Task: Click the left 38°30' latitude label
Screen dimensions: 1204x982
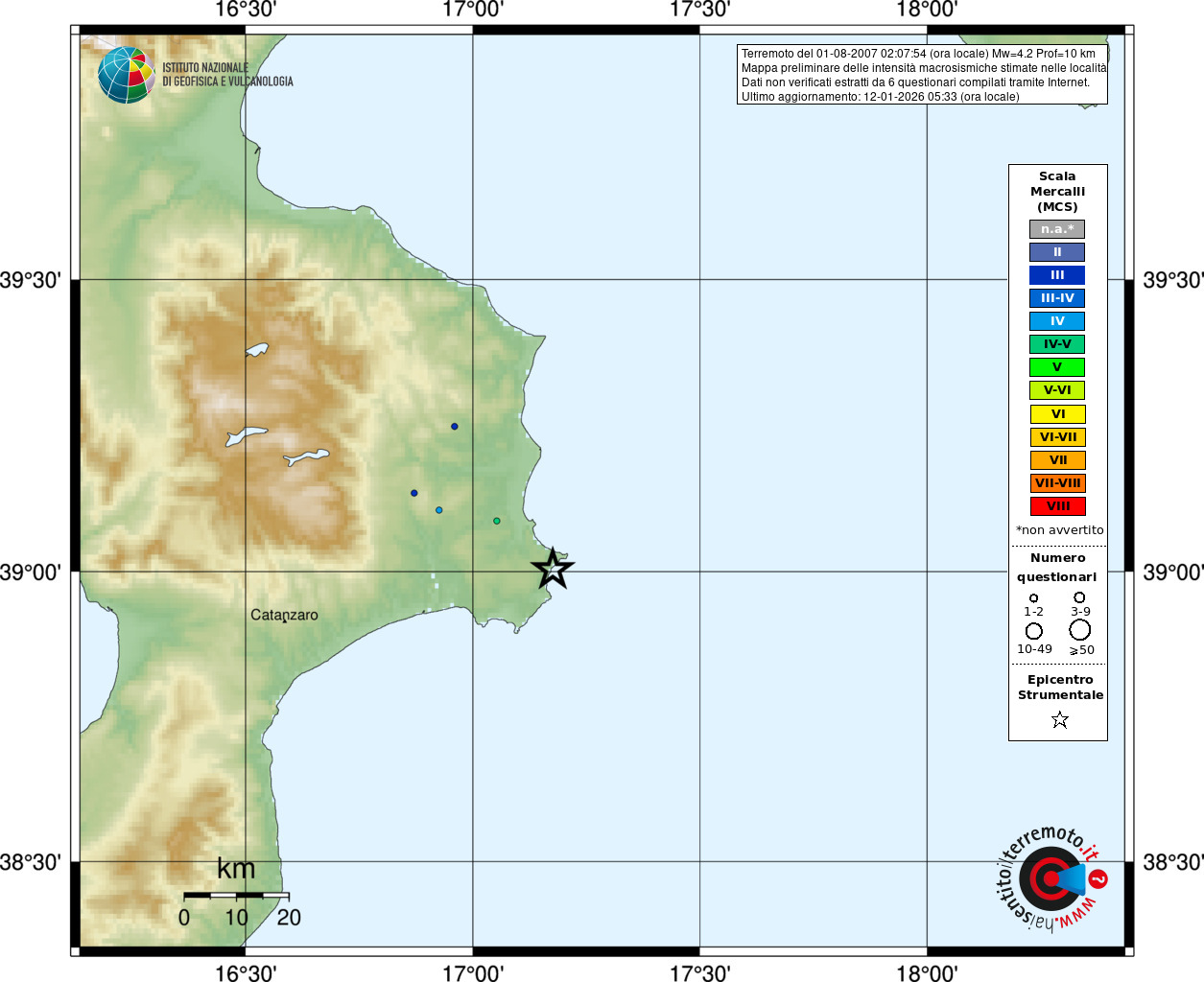Action: [x=31, y=862]
